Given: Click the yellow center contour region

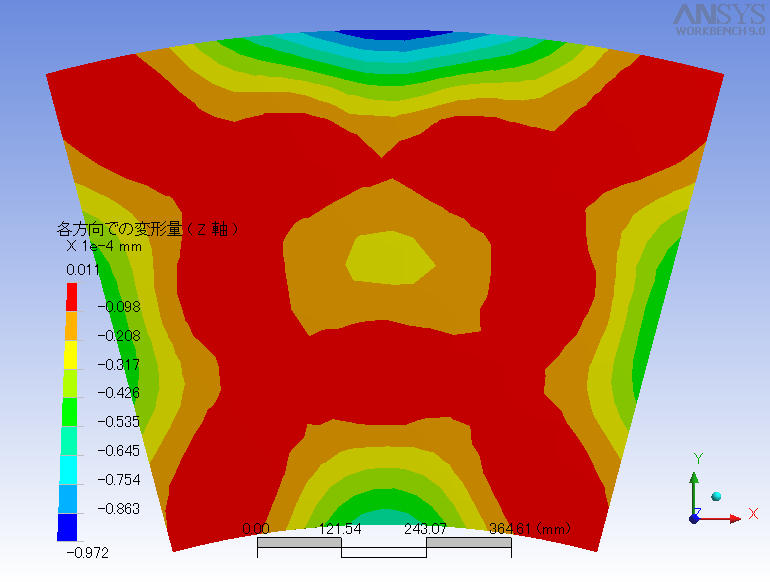Looking at the screenshot, I should click(389, 258).
